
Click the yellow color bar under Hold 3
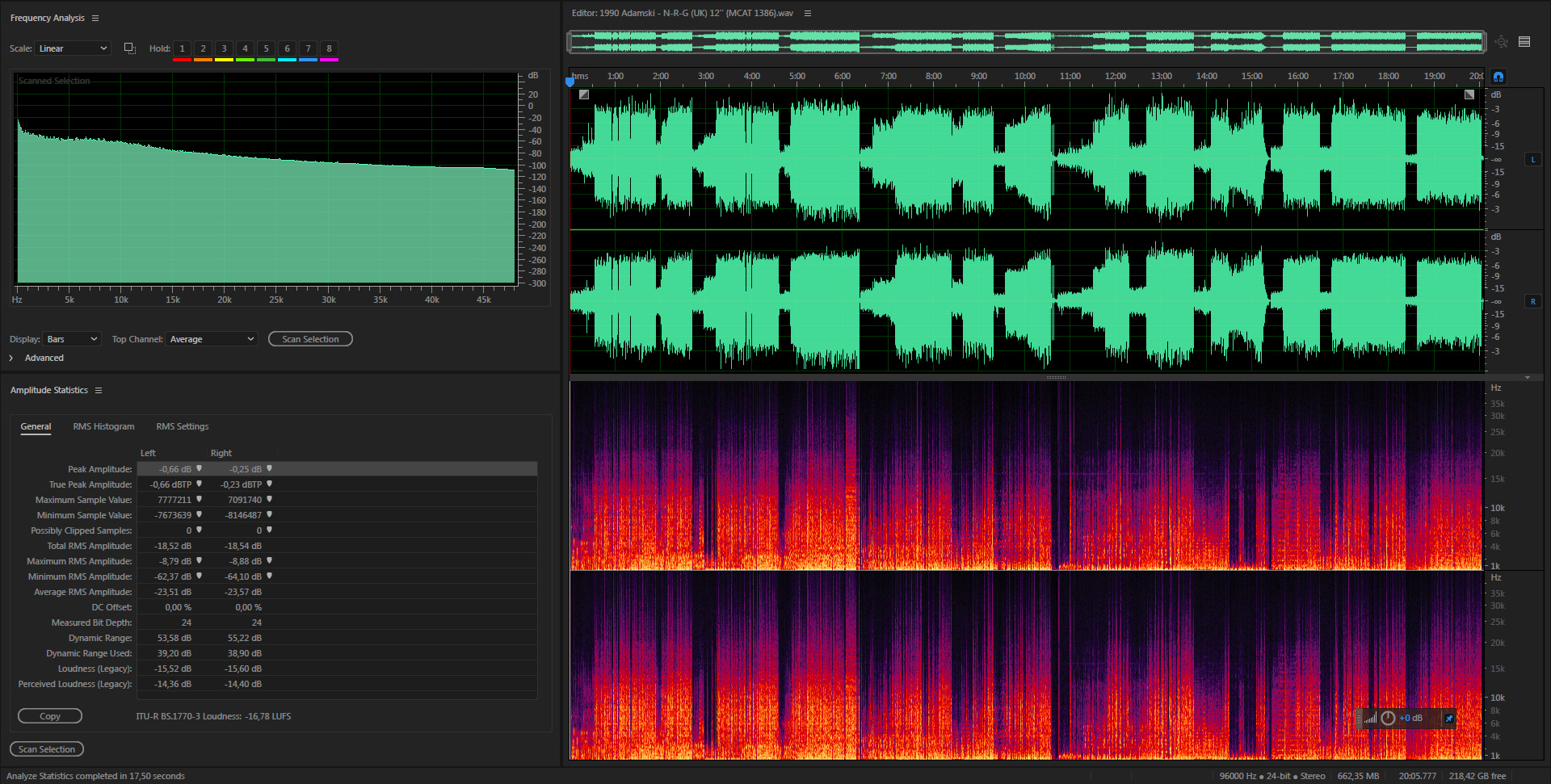pyautogui.click(x=224, y=60)
